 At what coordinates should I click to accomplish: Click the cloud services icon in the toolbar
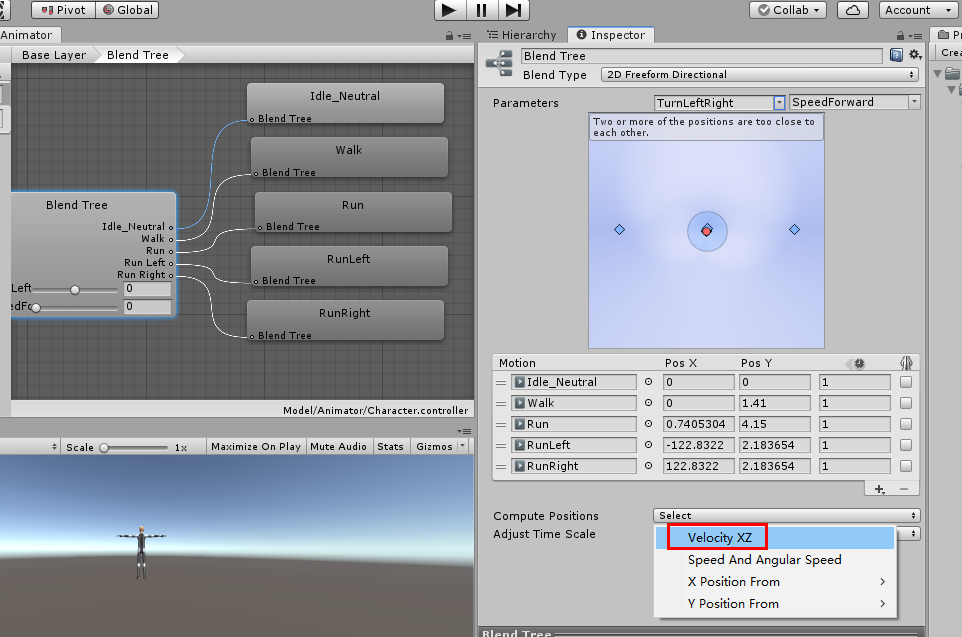tap(852, 9)
